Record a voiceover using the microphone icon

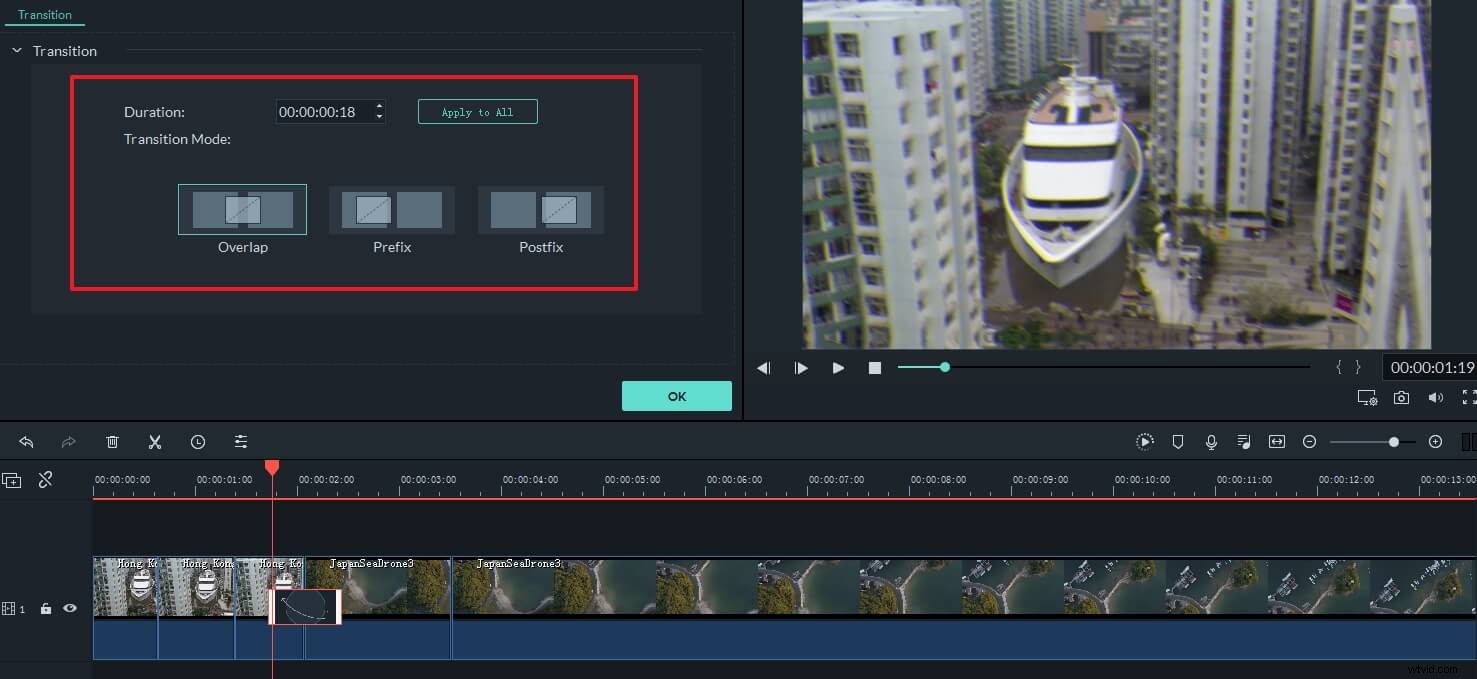click(x=1211, y=441)
